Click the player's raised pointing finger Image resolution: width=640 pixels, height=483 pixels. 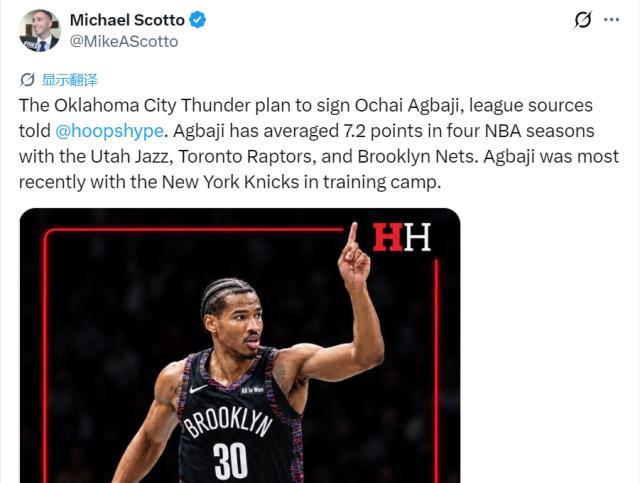tap(352, 237)
